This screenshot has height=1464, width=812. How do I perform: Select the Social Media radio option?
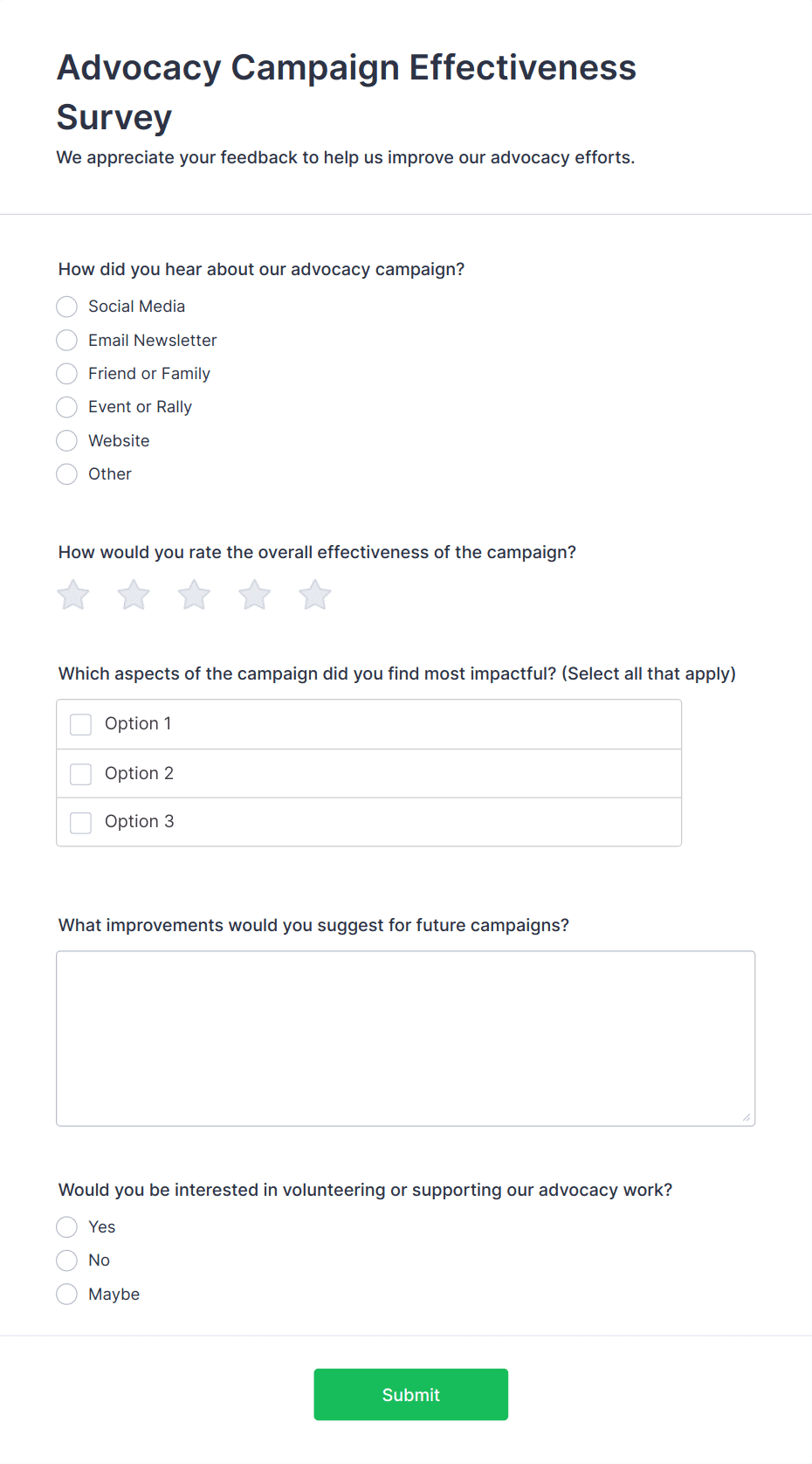(67, 307)
